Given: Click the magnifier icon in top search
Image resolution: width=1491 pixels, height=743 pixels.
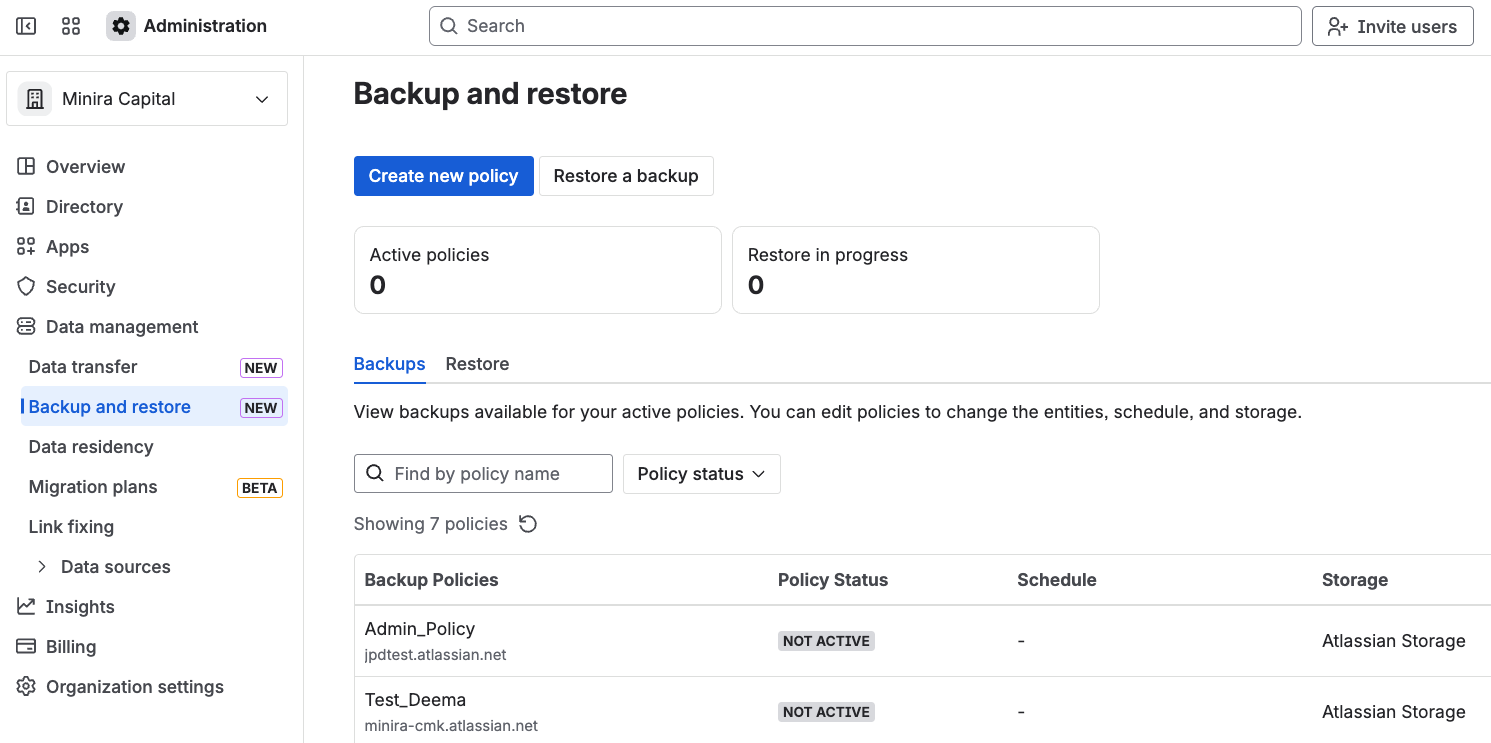Looking at the screenshot, I should point(450,26).
